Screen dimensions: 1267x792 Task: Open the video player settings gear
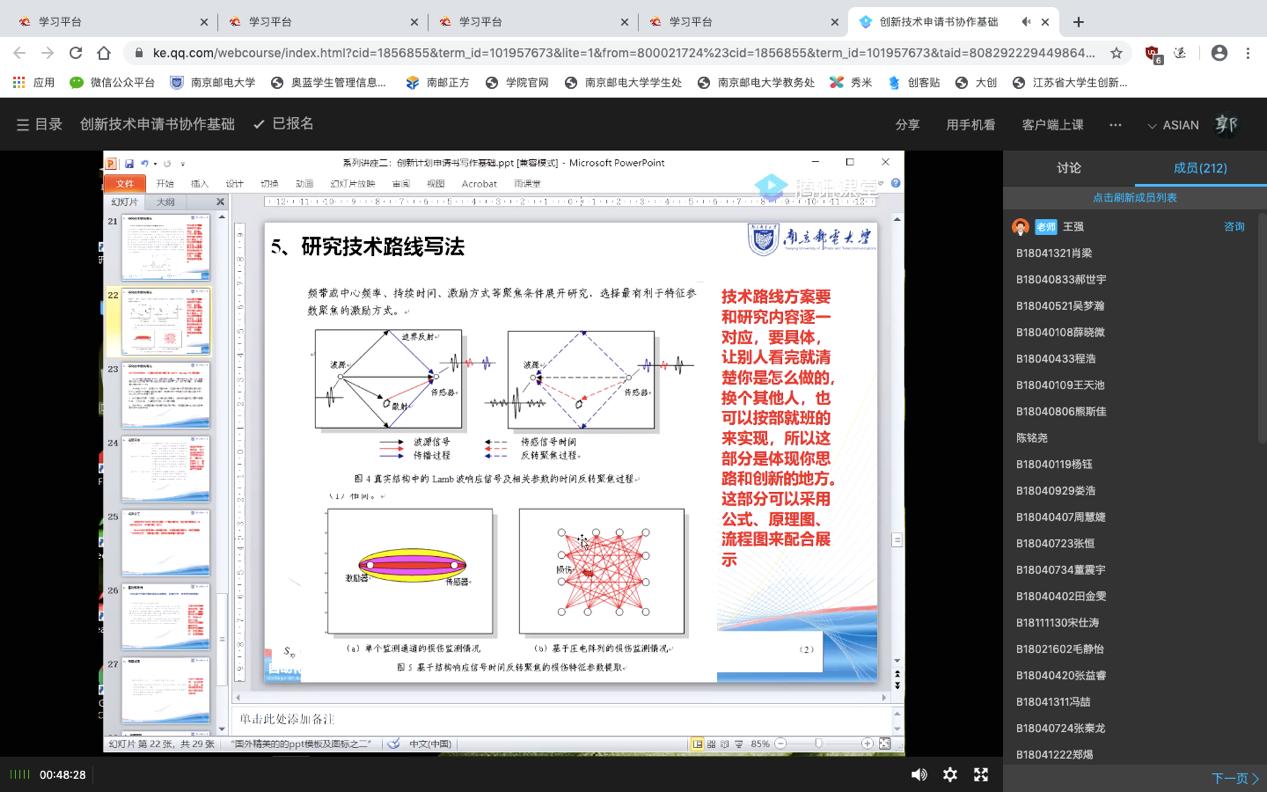(x=949, y=773)
